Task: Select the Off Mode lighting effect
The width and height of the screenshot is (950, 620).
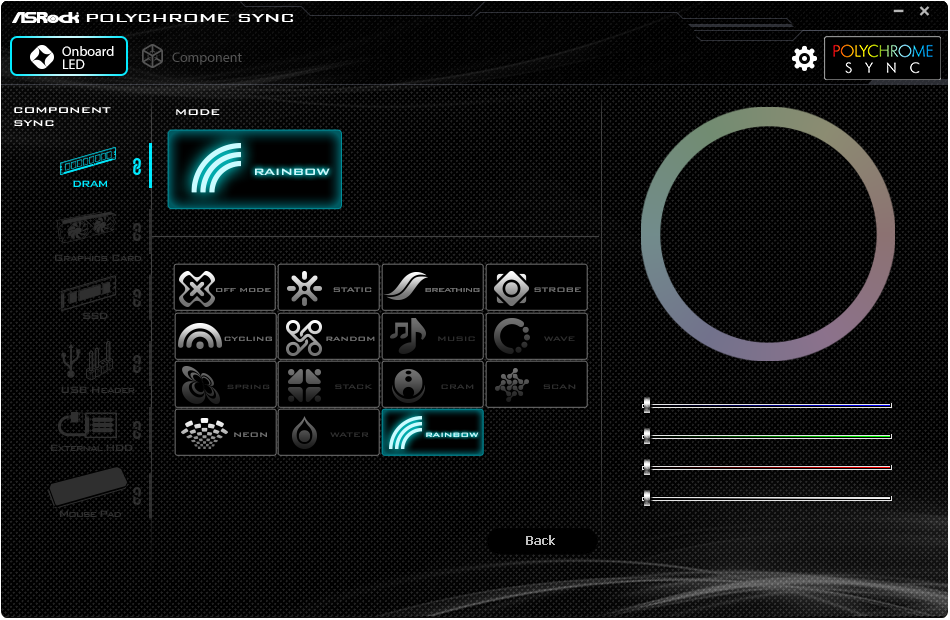Action: pyautogui.click(x=225, y=288)
